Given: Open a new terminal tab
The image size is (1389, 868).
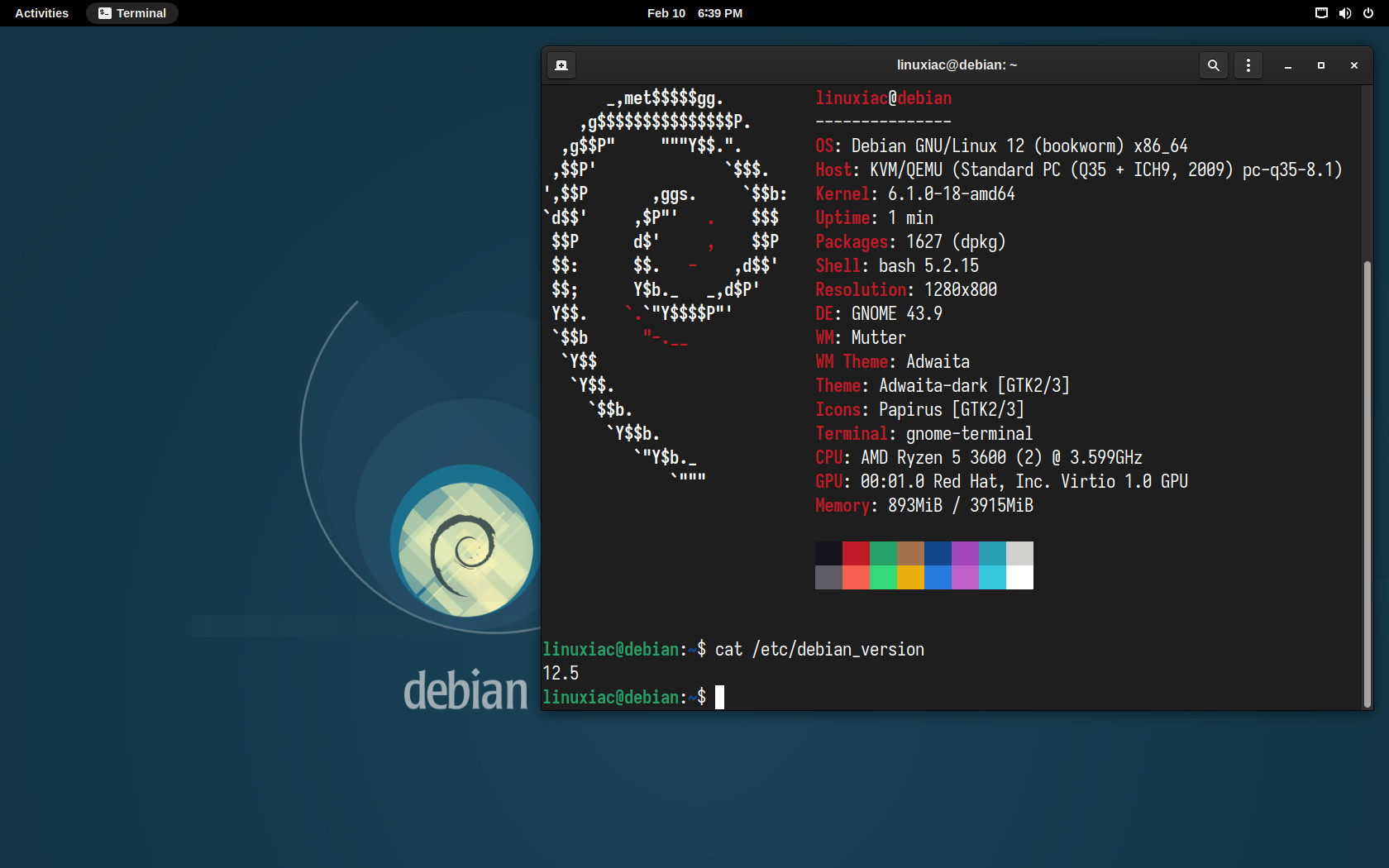Looking at the screenshot, I should (561, 65).
